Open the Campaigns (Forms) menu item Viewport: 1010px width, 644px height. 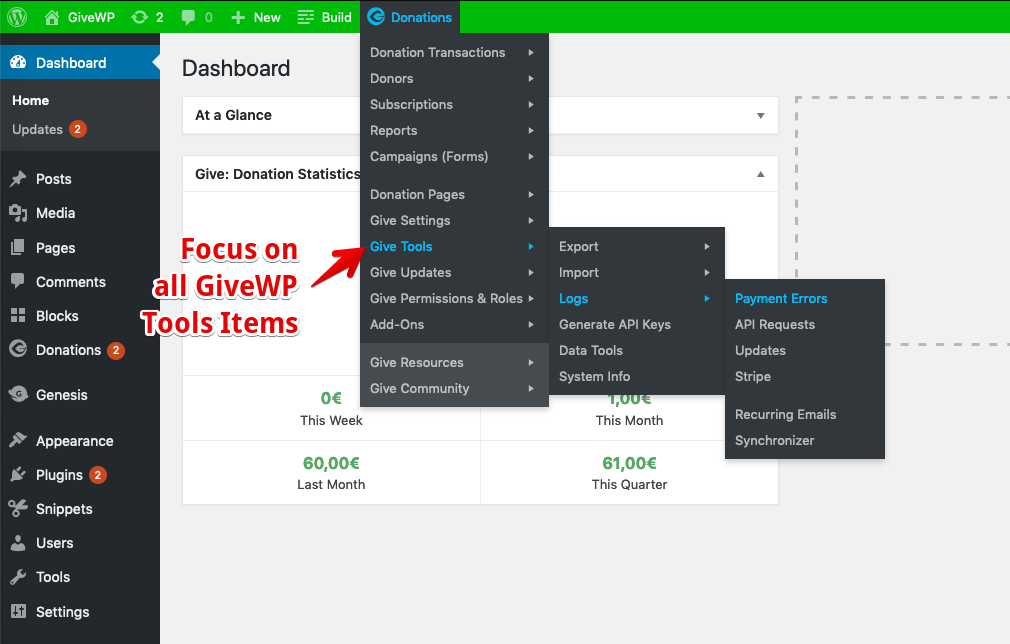[454, 156]
